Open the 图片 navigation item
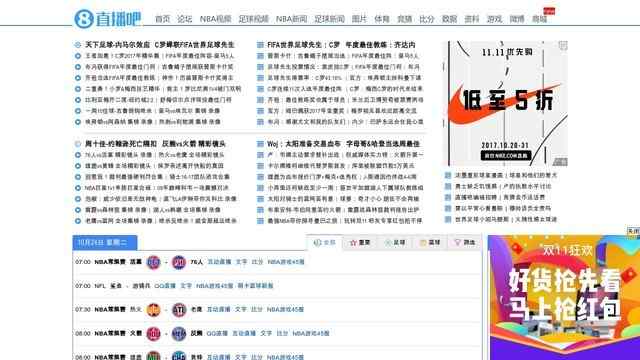The image size is (640, 360). pyautogui.click(x=359, y=19)
